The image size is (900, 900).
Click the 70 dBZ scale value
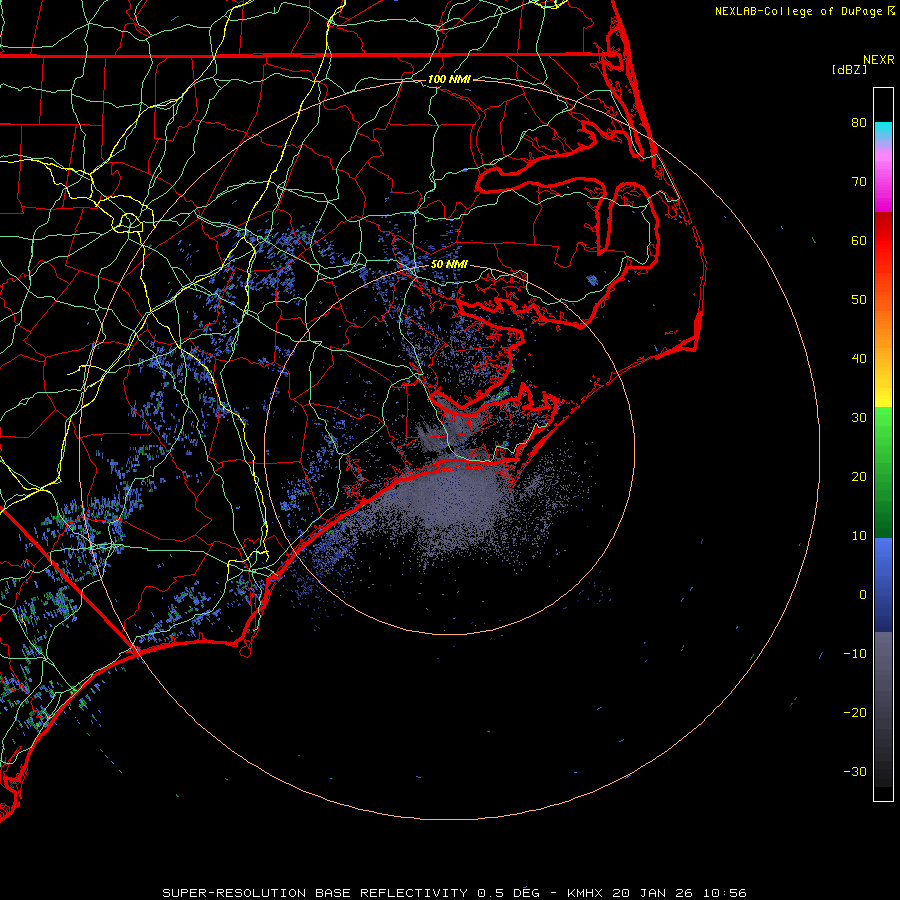coord(859,181)
